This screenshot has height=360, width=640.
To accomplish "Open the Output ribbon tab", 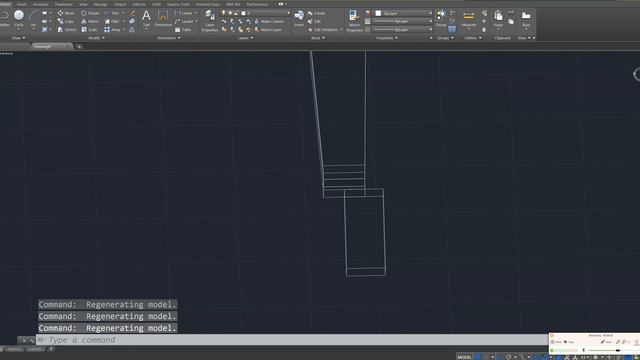I will click(x=120, y=4).
